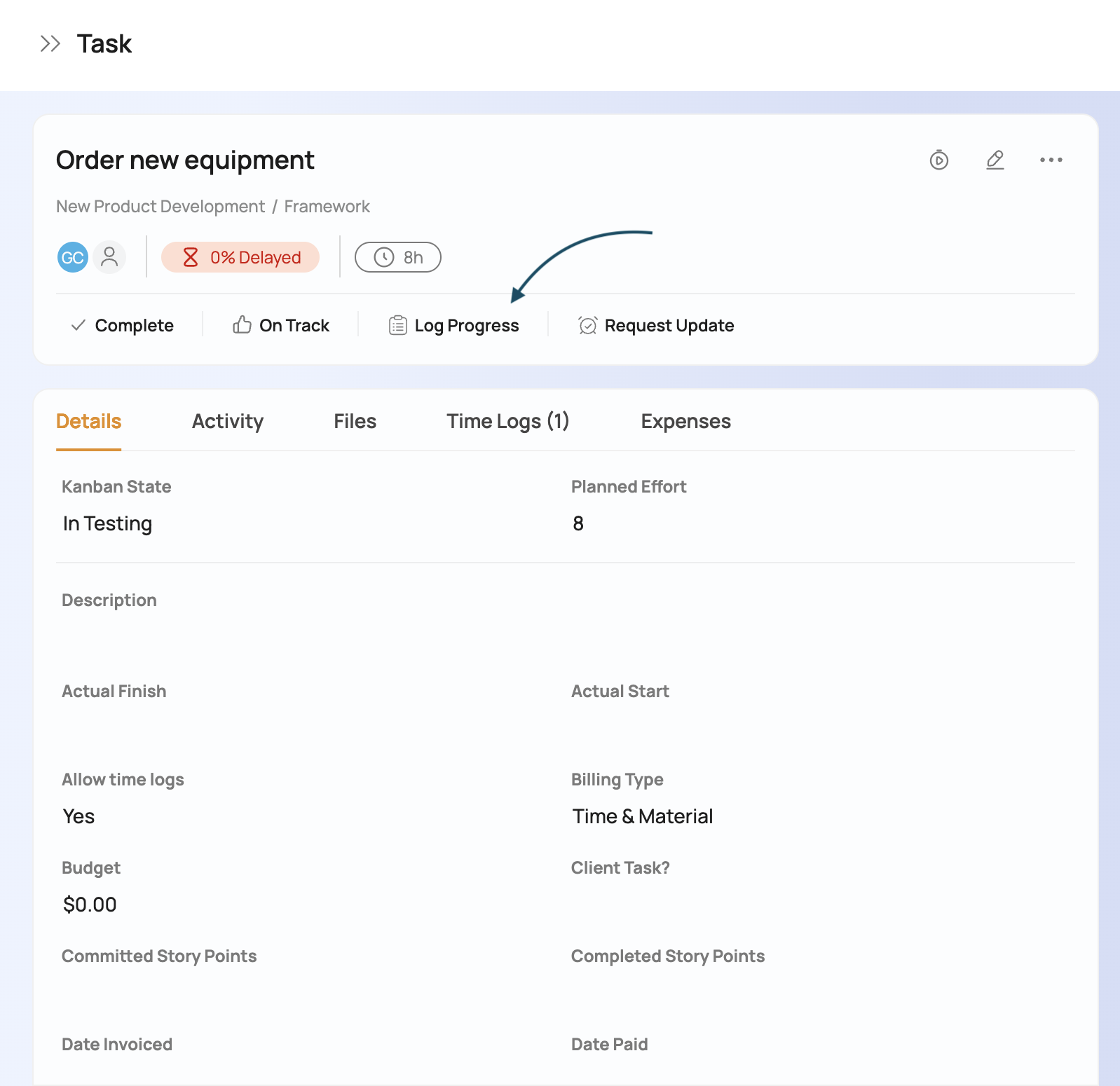Switch to the Expenses tab
1120x1086 pixels.
685,421
